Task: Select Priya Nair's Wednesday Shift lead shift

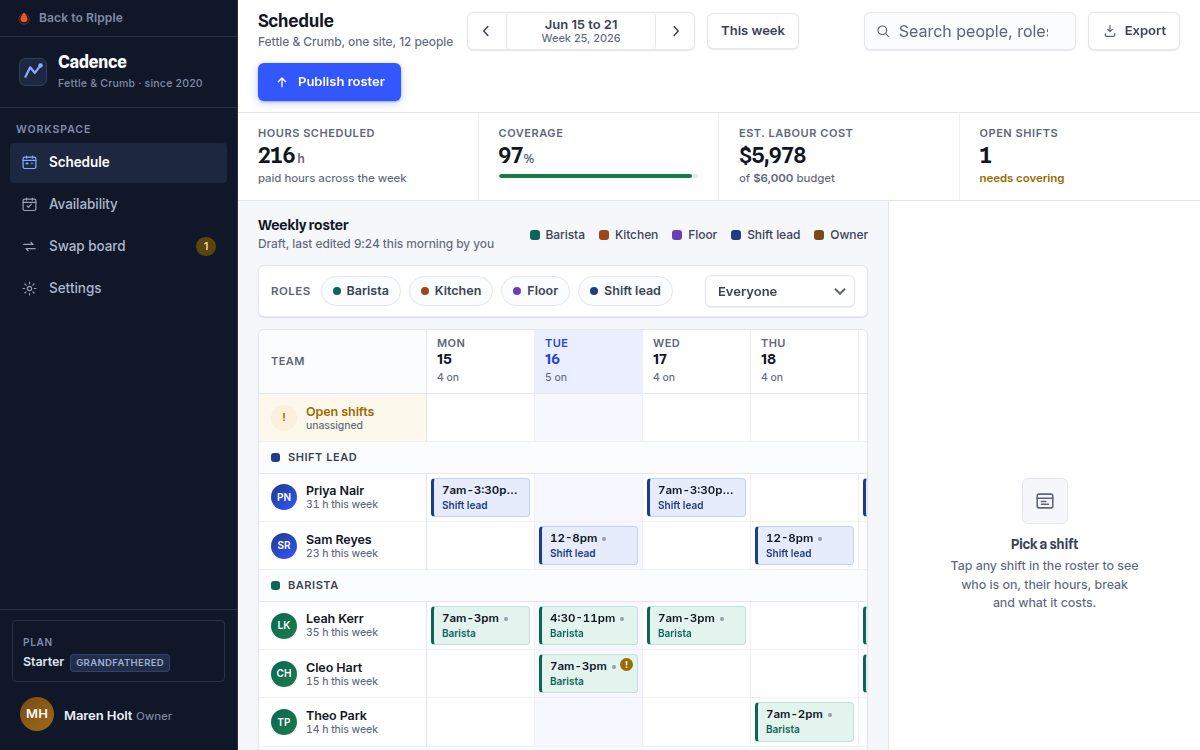Action: 696,497
